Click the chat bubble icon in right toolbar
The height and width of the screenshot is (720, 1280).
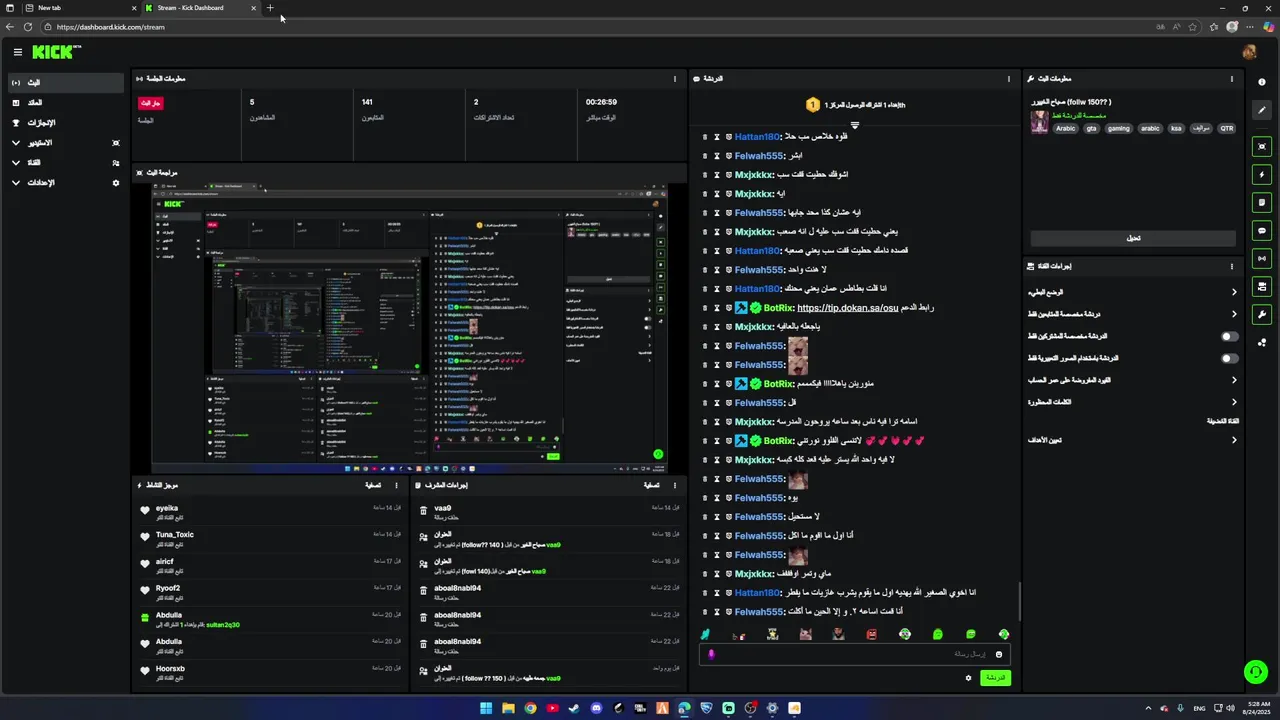[x=1262, y=230]
